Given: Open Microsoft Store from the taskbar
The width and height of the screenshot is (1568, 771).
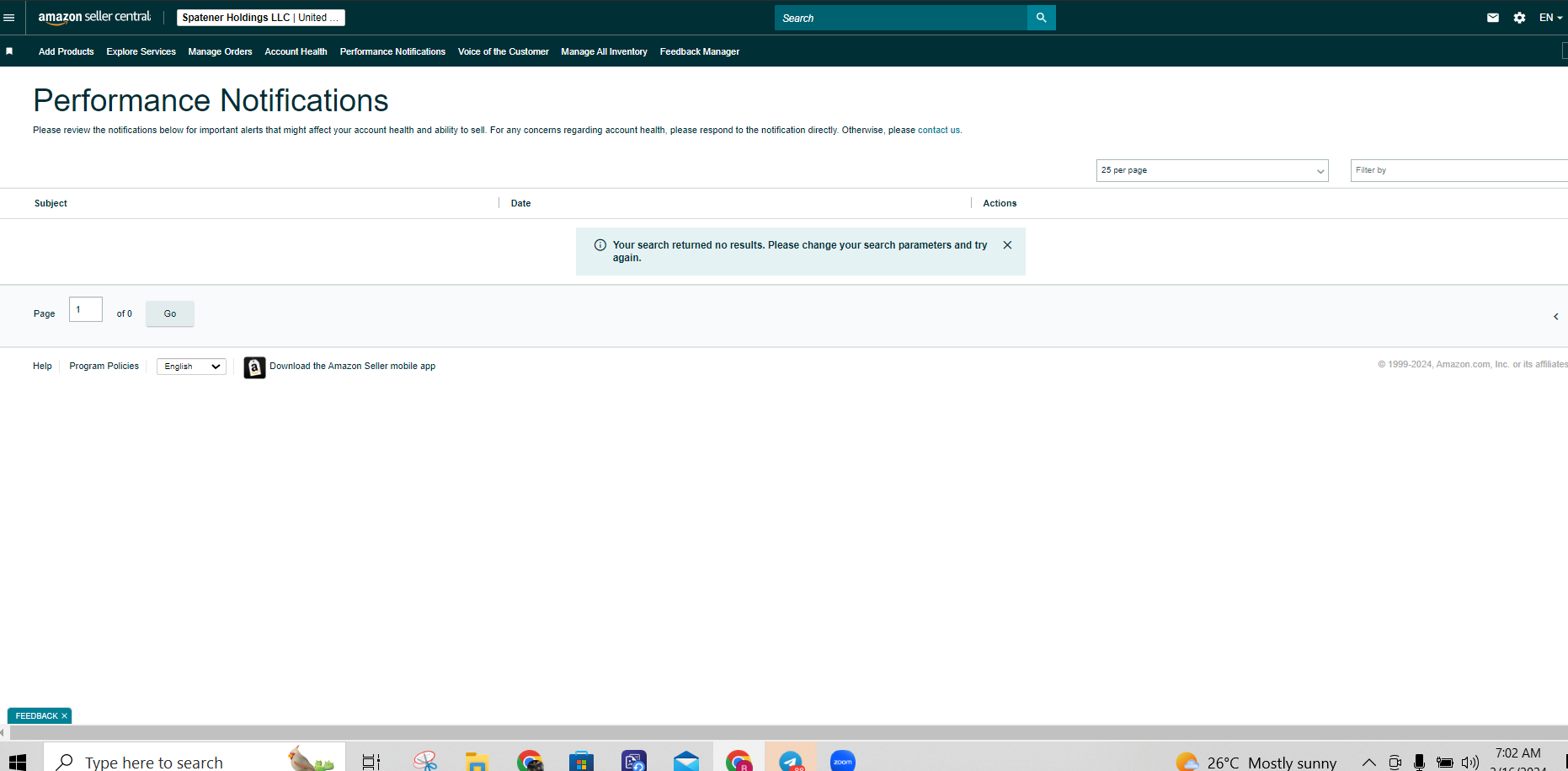Looking at the screenshot, I should click(581, 761).
